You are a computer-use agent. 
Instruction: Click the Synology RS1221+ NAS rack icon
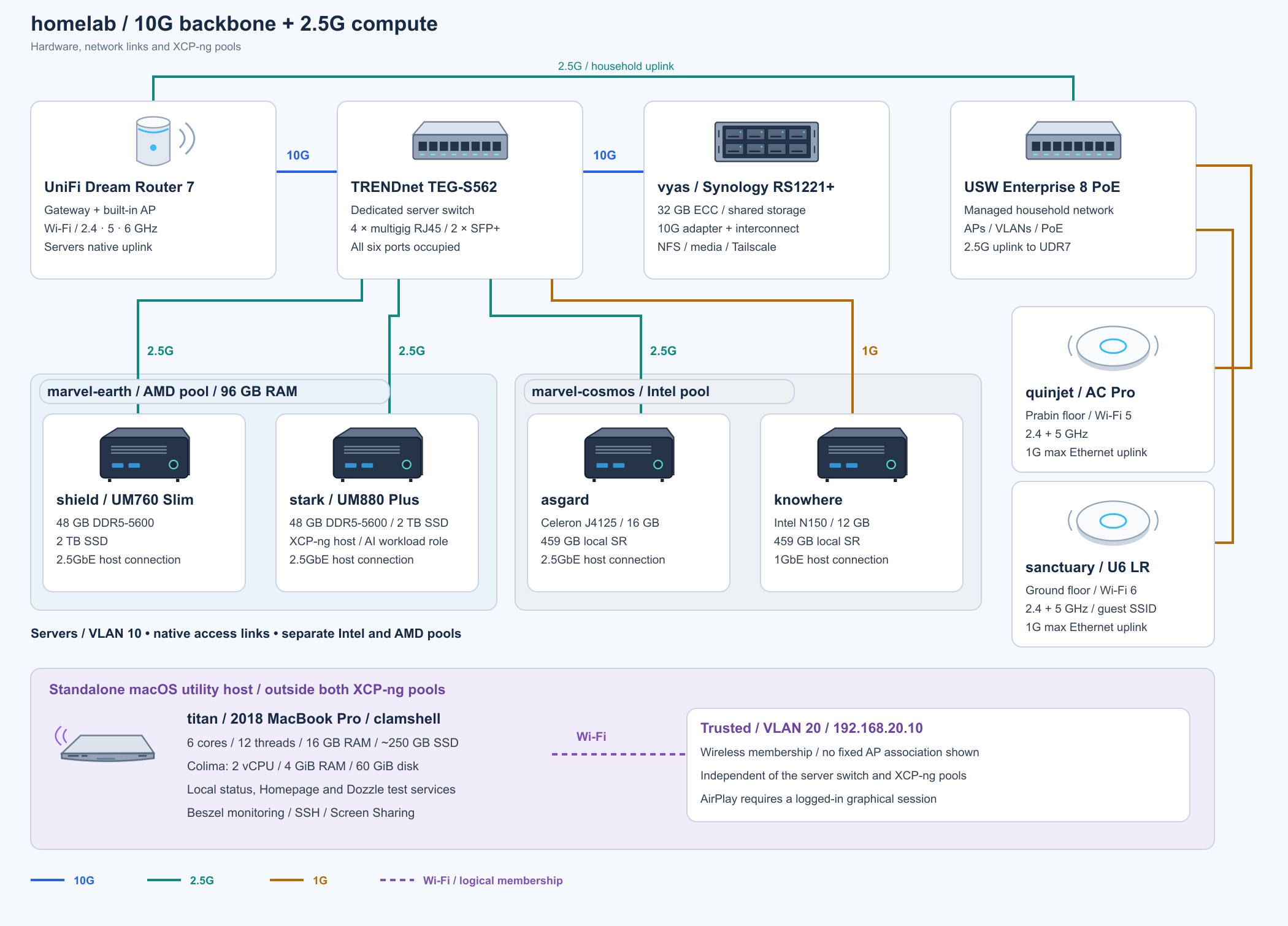[x=767, y=142]
